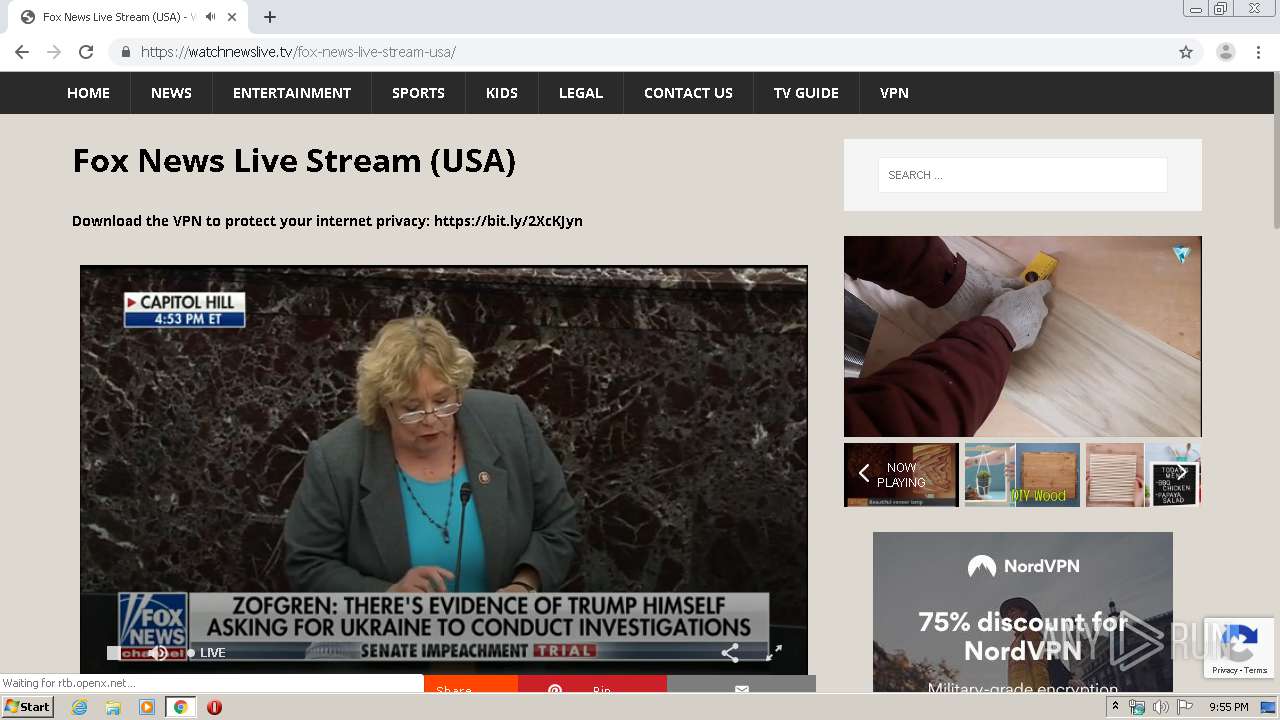Bookmark this page with the star icon

(1186, 52)
